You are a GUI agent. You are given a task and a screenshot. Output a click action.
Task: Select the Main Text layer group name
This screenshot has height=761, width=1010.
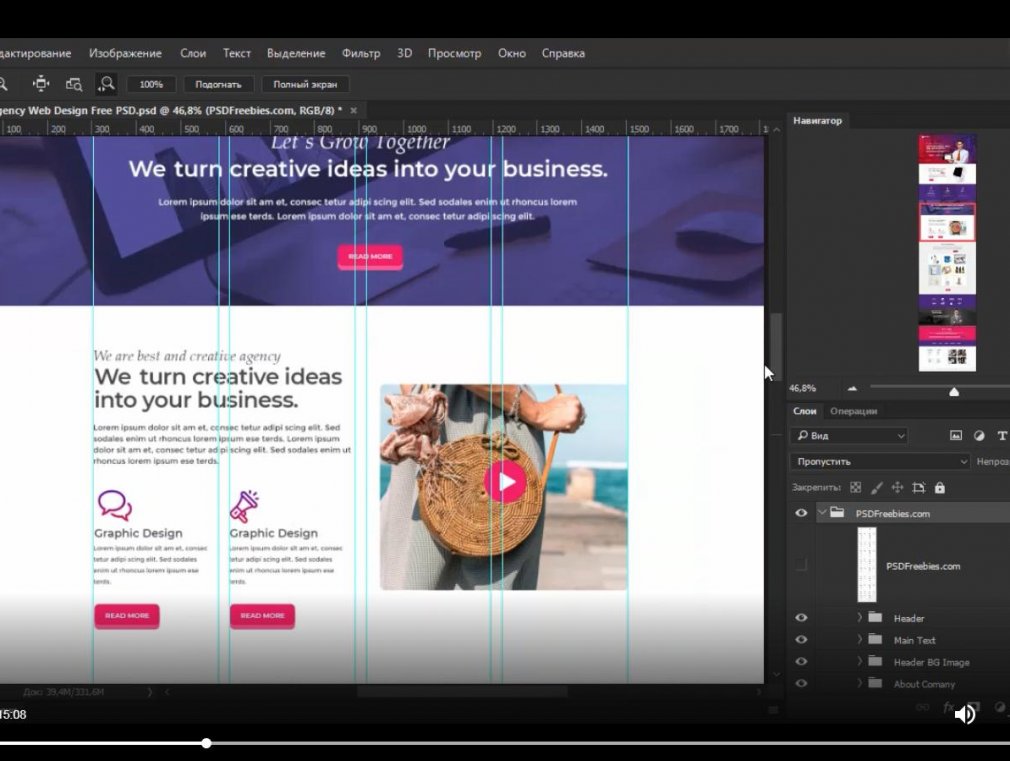[x=915, y=641]
